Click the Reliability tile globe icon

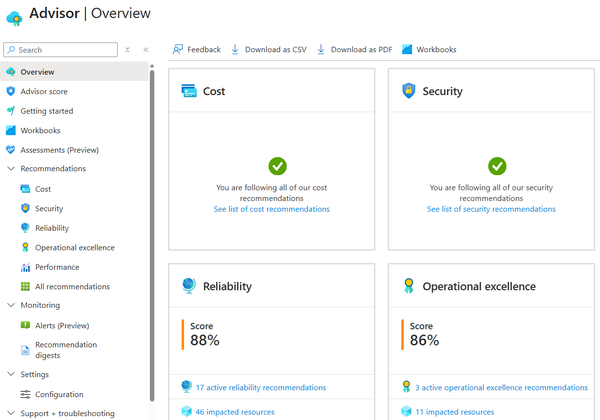coord(189,286)
